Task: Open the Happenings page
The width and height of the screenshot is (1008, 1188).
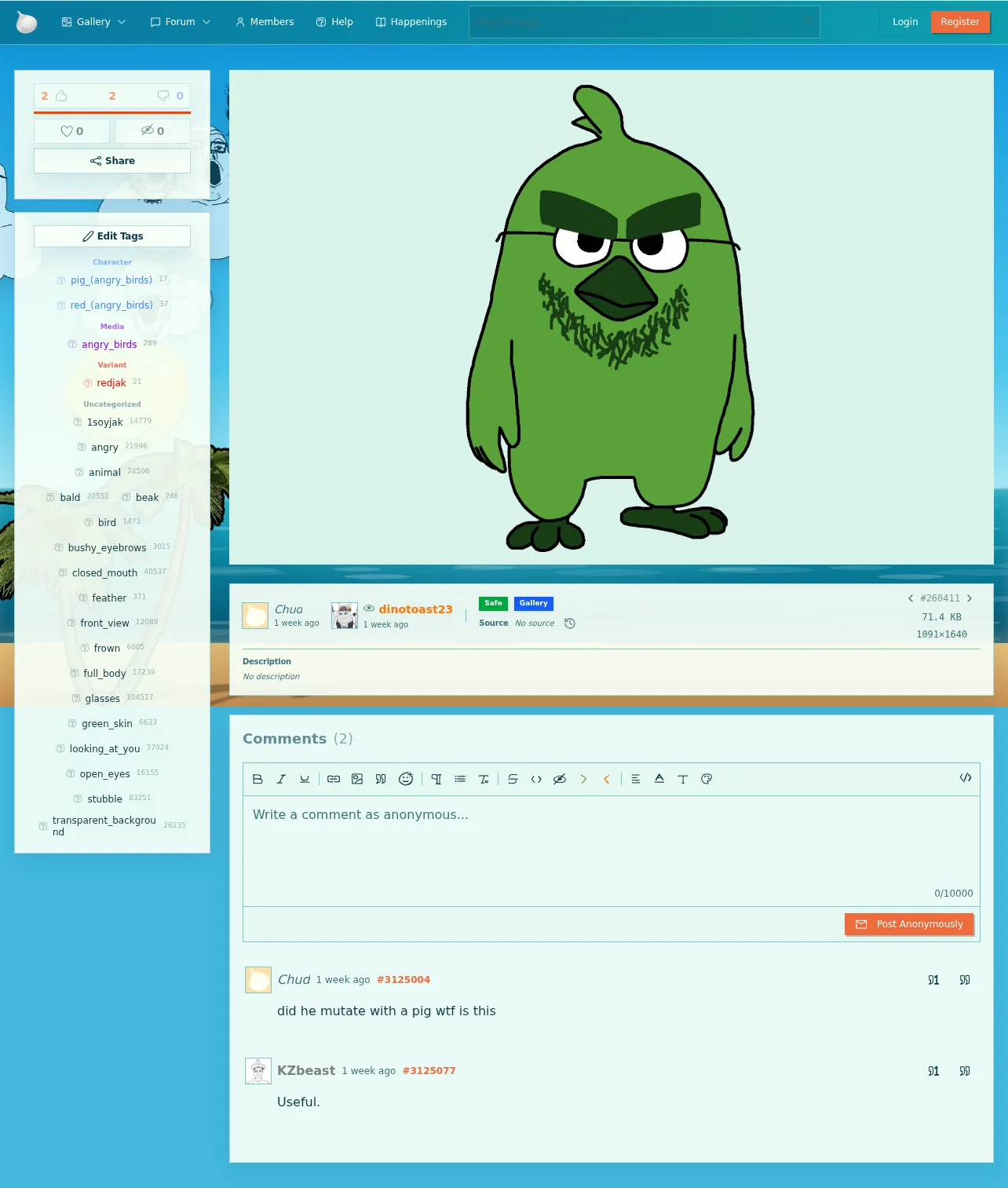Action: click(411, 22)
